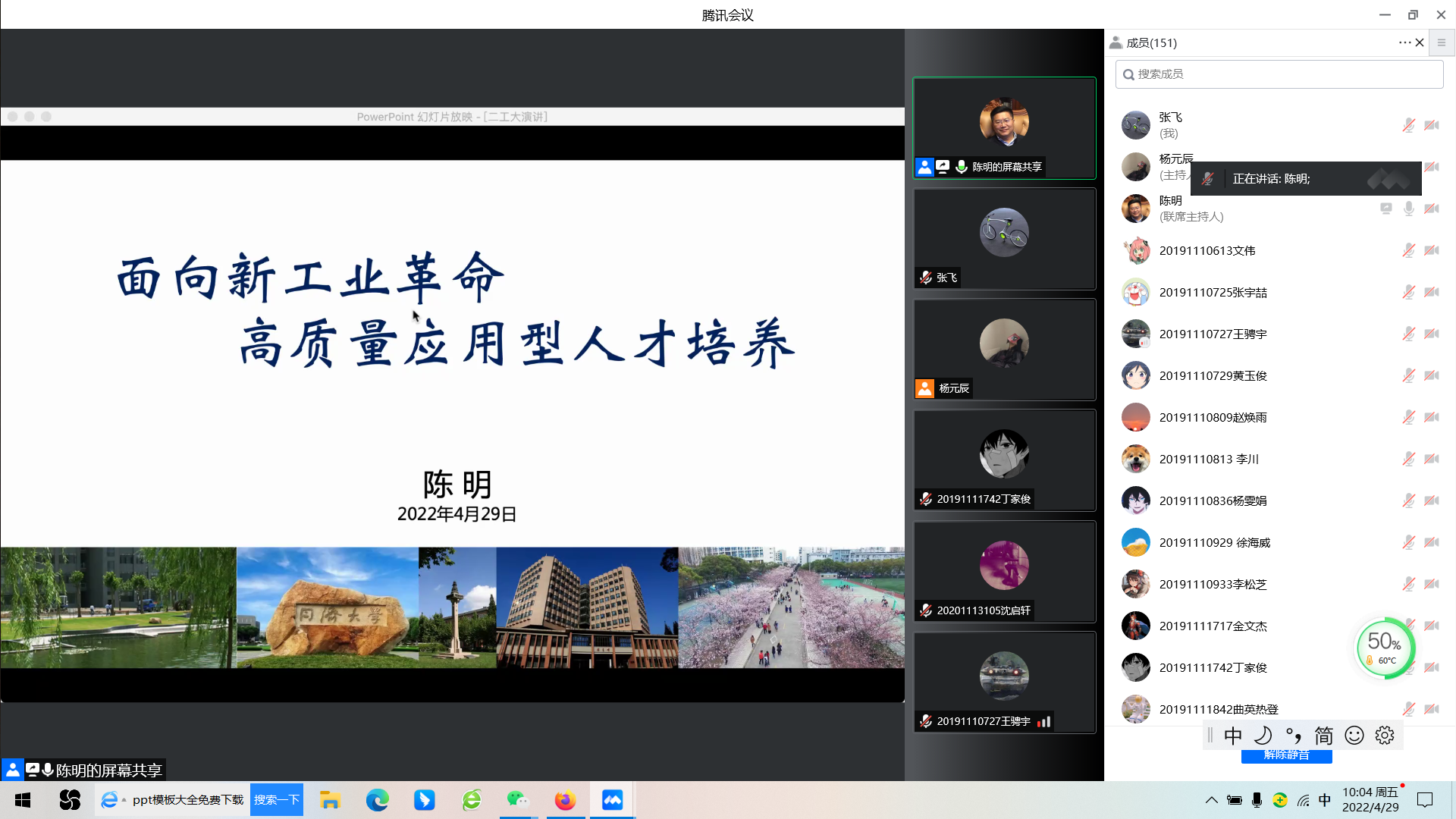Click the IME emoji smiley icon
This screenshot has height=819, width=1456.
point(1354,736)
